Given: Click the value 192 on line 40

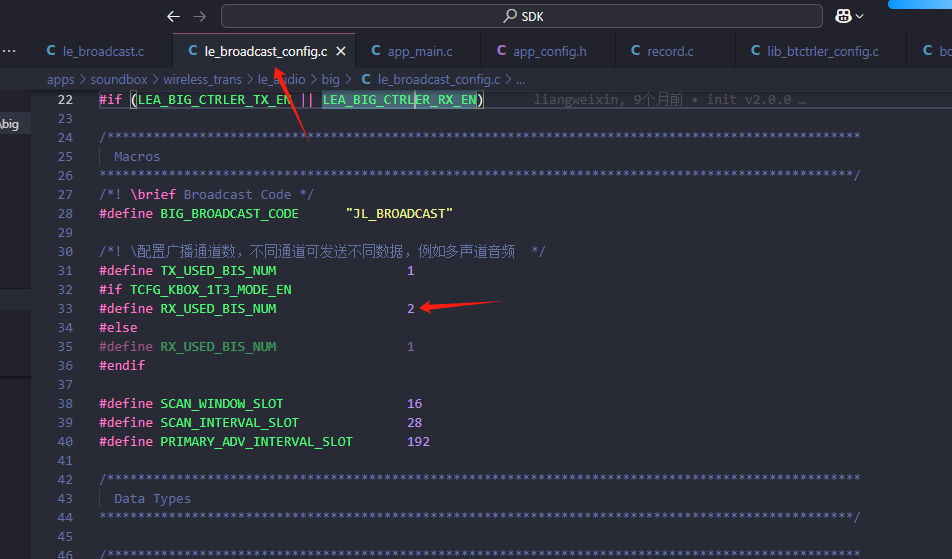Looking at the screenshot, I should tap(418, 442).
